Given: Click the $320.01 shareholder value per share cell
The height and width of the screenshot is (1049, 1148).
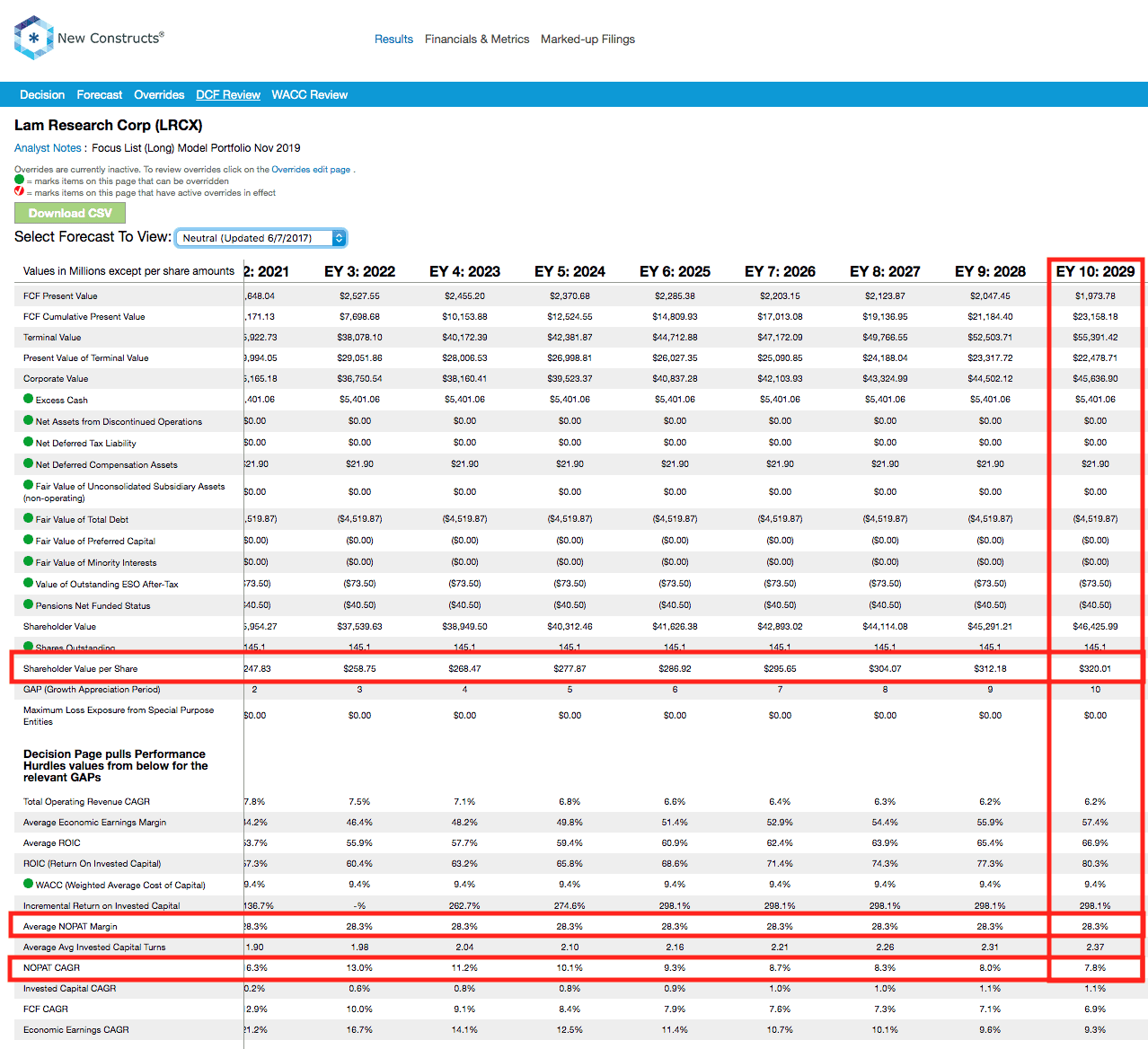Looking at the screenshot, I should click(1095, 668).
